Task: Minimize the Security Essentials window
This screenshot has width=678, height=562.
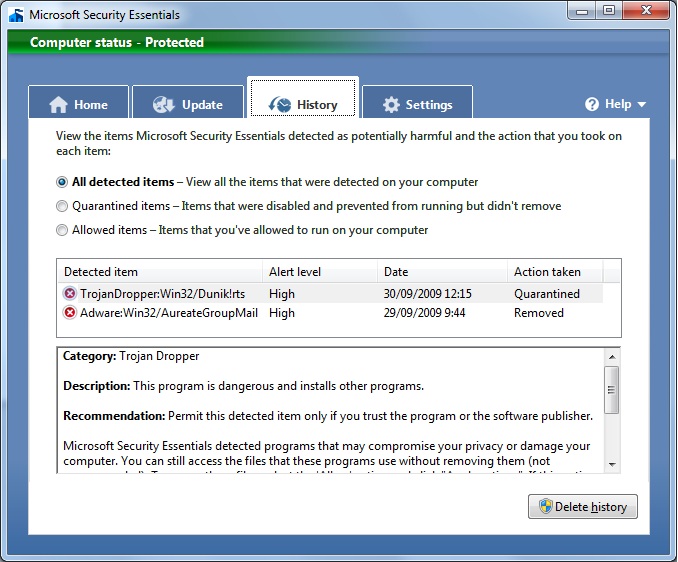Action: (582, 10)
